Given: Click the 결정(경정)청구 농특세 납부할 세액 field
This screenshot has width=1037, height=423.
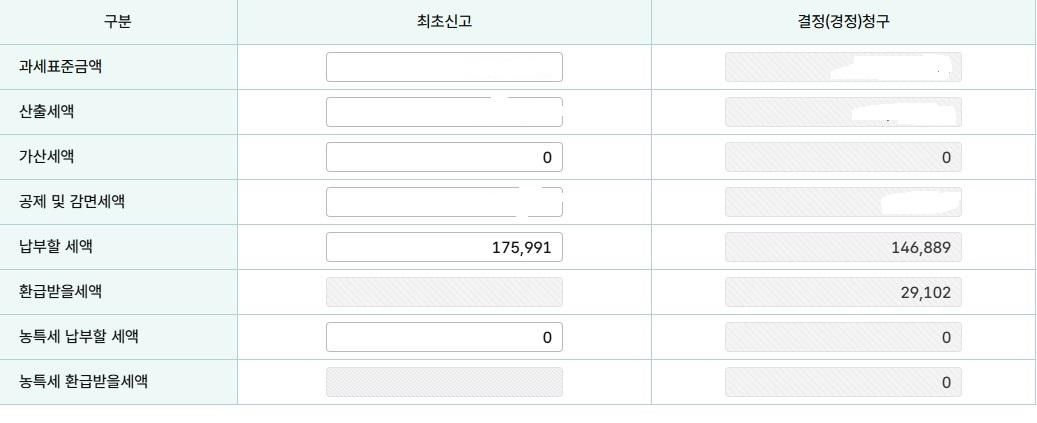Looking at the screenshot, I should coord(843,337).
